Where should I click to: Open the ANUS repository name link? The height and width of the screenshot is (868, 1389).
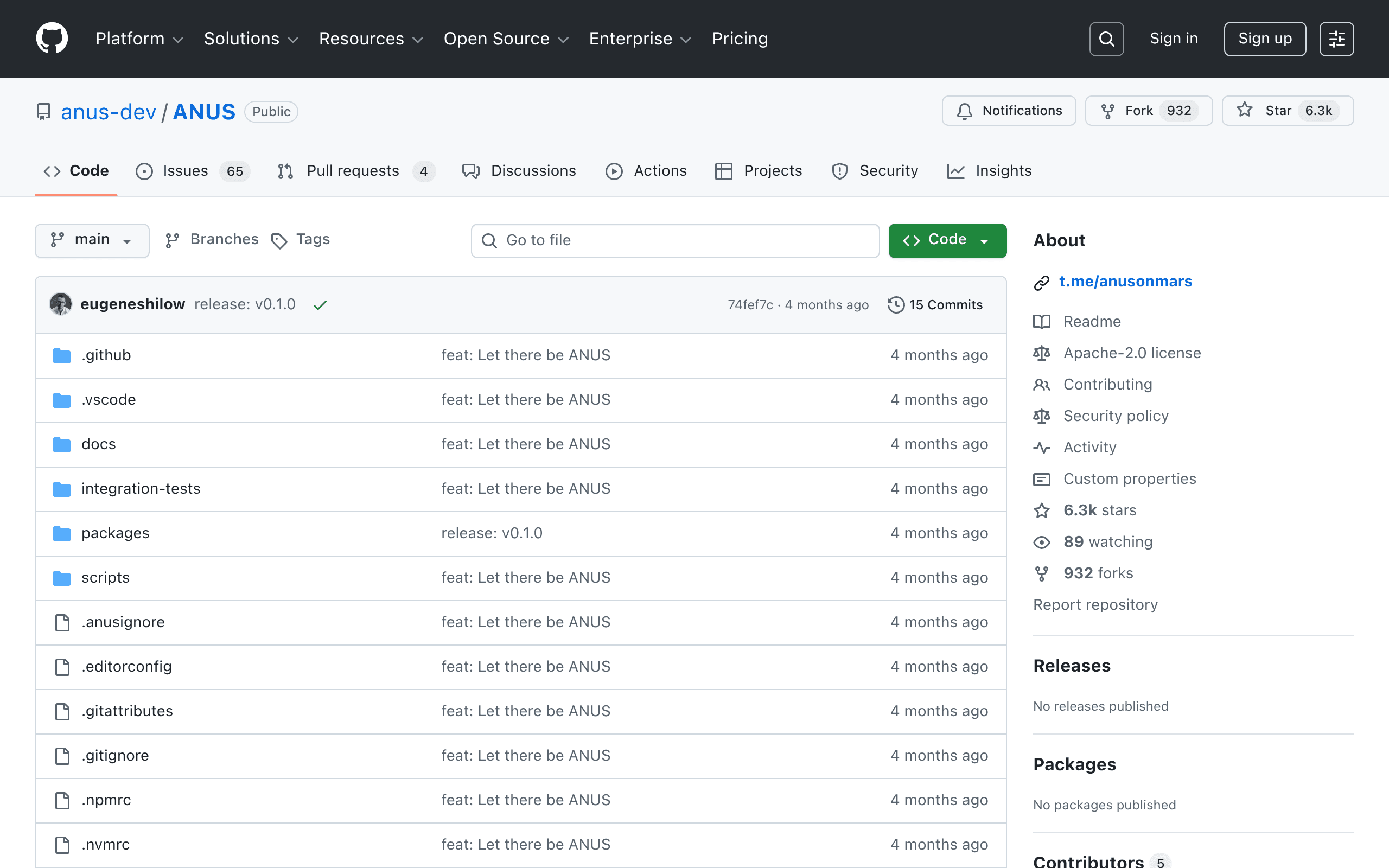(x=204, y=111)
